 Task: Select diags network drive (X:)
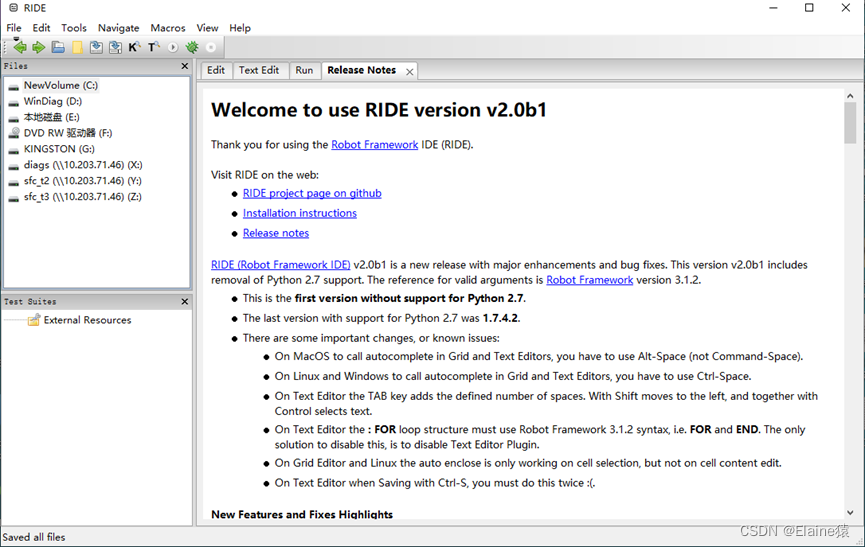[x=83, y=165]
